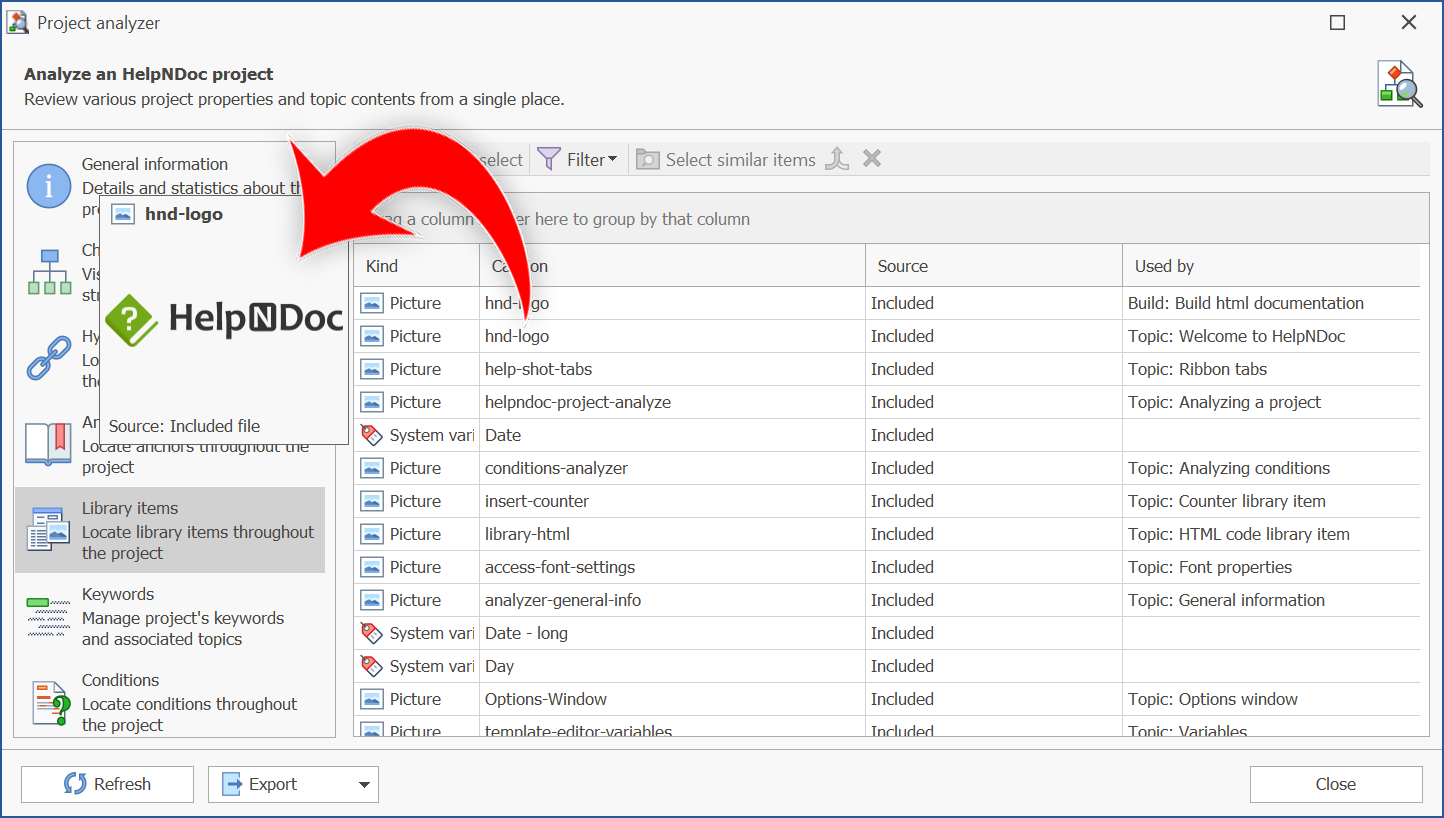Select the access-font-settings row
Viewport: 1444px width, 818px height.
point(887,567)
